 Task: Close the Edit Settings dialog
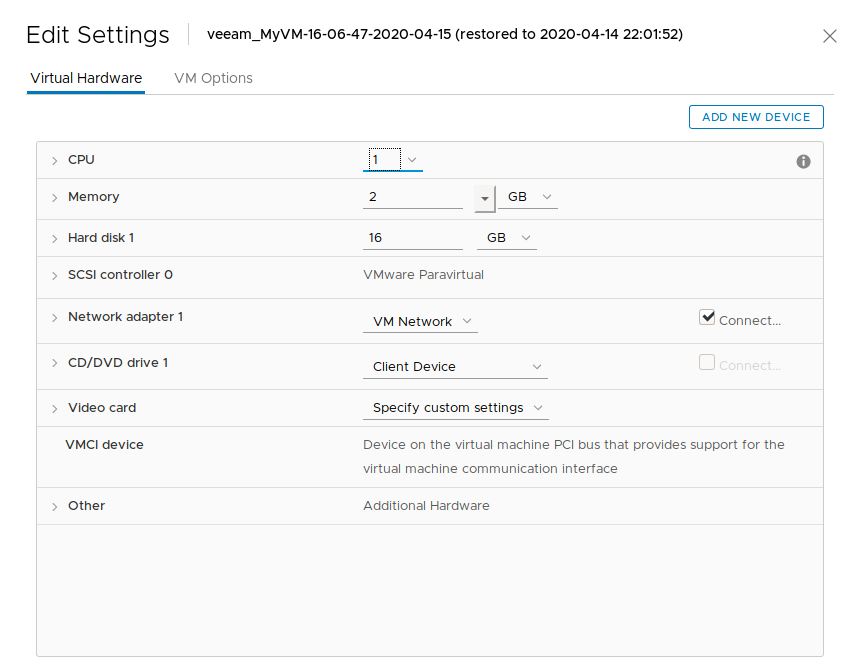[x=829, y=36]
